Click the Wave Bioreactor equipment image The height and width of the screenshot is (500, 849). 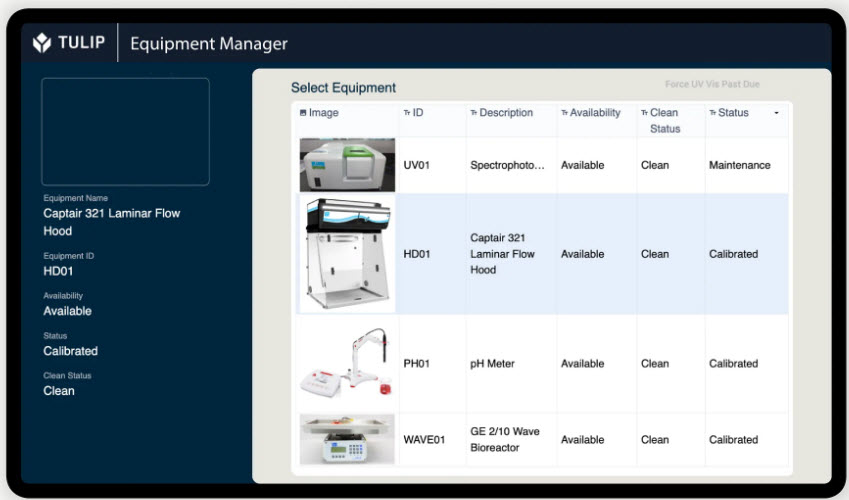pos(347,439)
